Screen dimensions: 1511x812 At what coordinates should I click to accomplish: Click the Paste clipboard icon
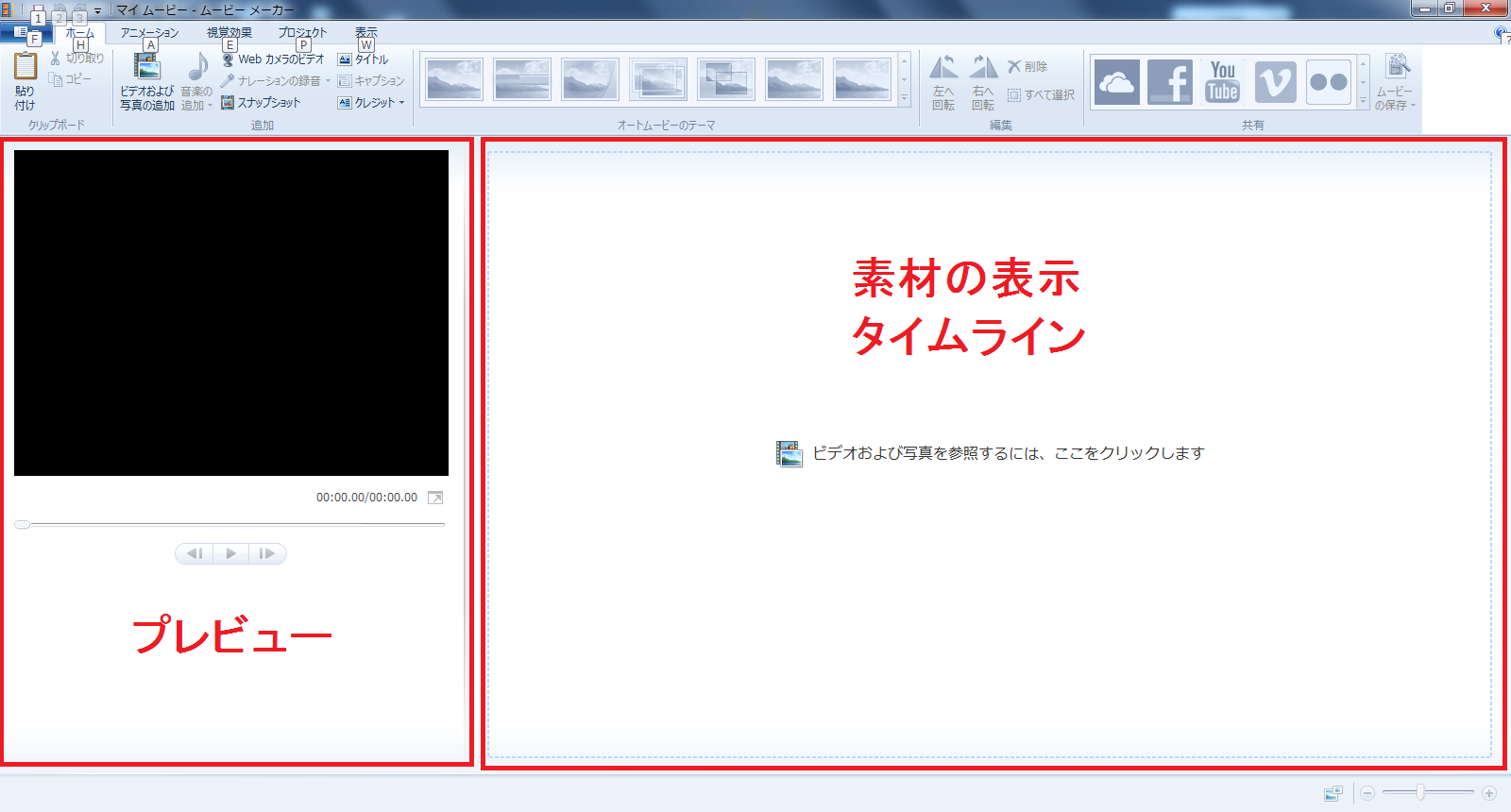point(25,68)
